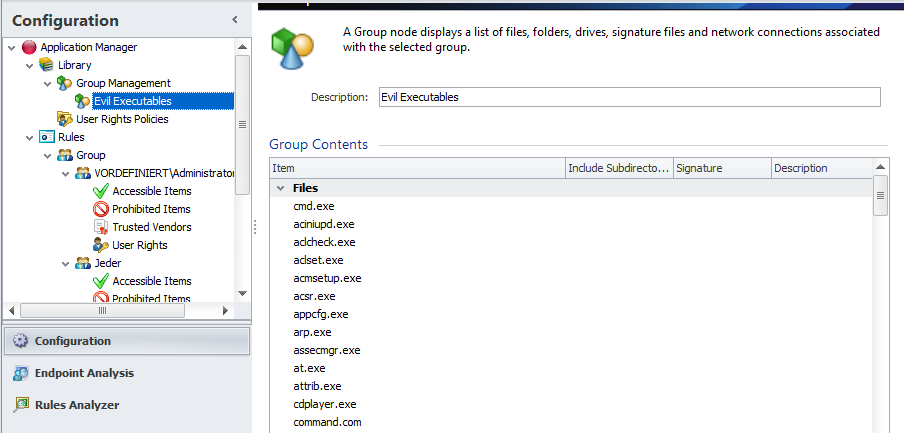Collapse the Library tree node

29,65
